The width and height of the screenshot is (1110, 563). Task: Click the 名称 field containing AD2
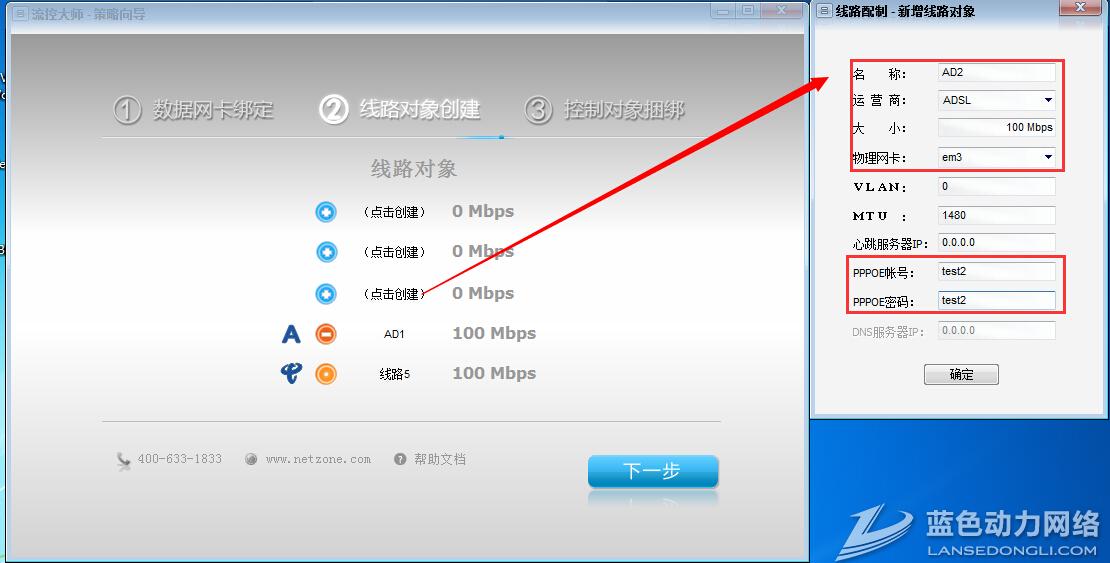coord(996,72)
